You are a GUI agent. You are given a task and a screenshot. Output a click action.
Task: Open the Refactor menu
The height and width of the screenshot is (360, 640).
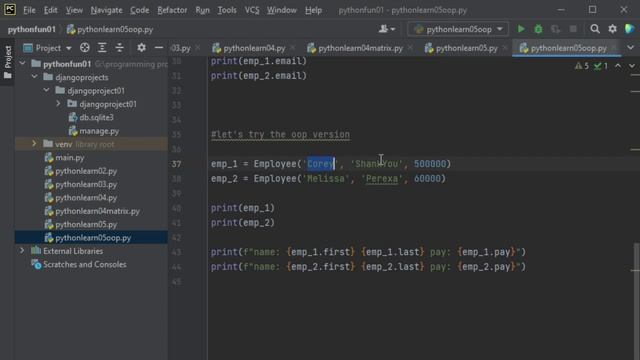[172, 10]
